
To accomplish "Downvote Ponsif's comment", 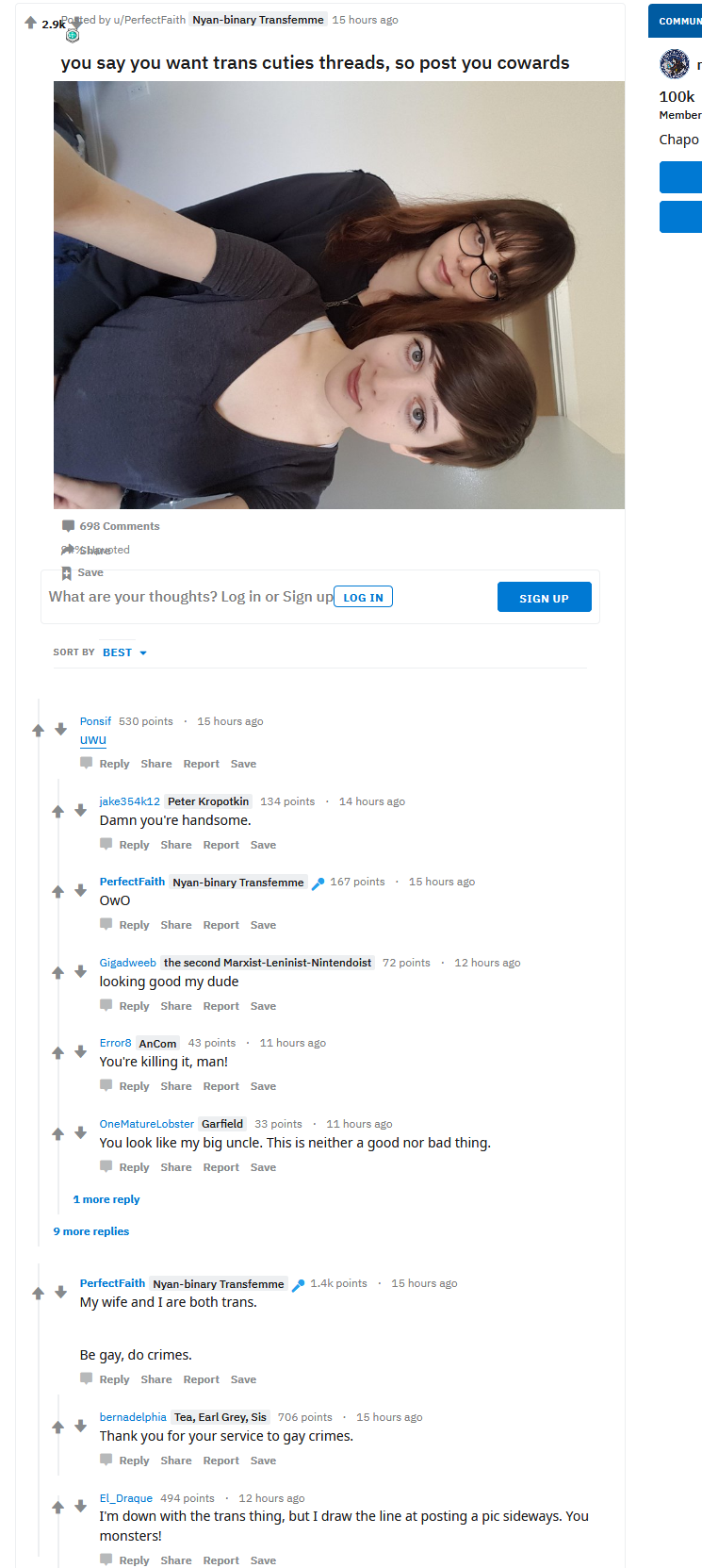I will click(x=60, y=729).
